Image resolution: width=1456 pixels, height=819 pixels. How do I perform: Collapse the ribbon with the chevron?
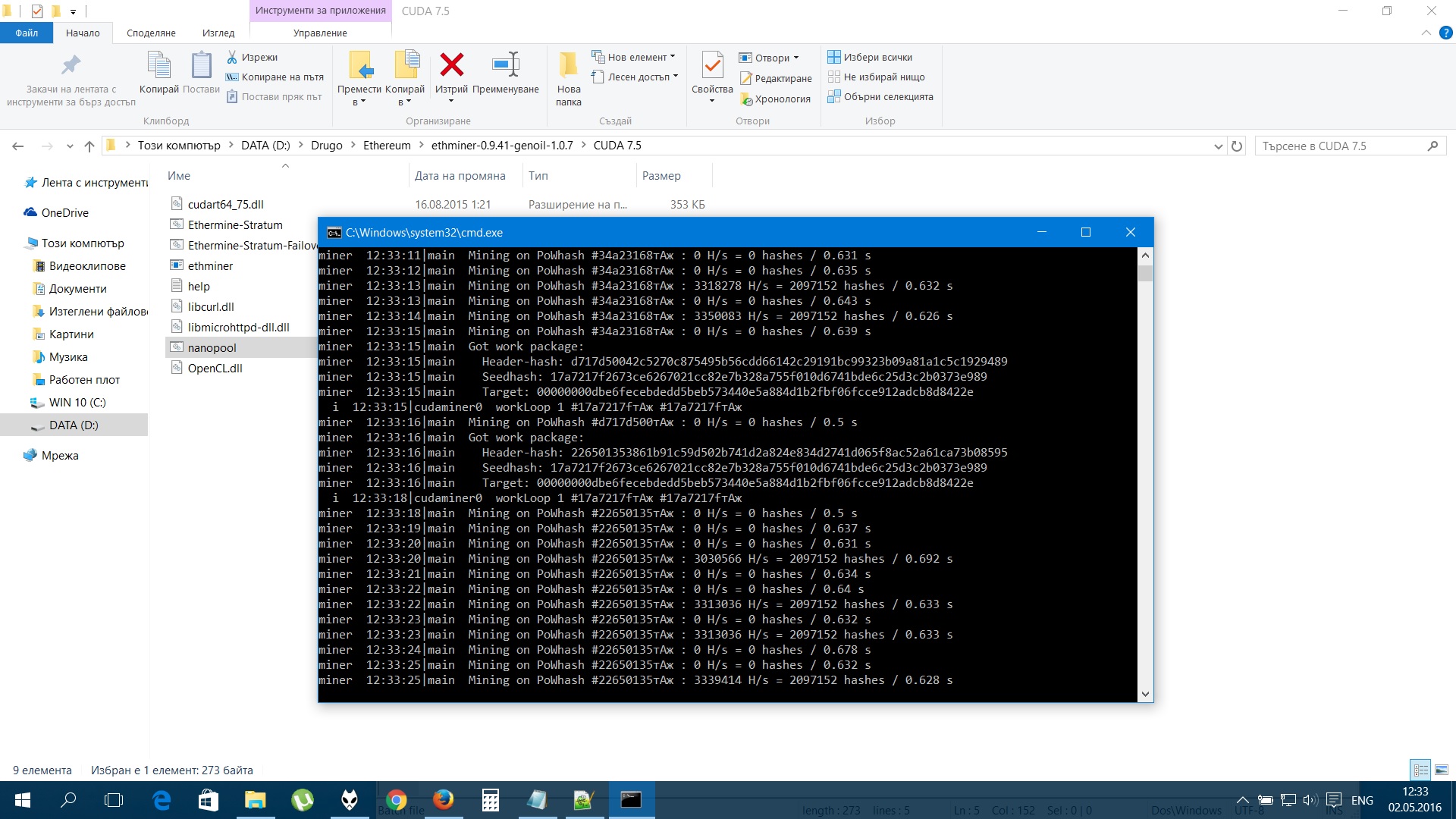[x=1426, y=33]
